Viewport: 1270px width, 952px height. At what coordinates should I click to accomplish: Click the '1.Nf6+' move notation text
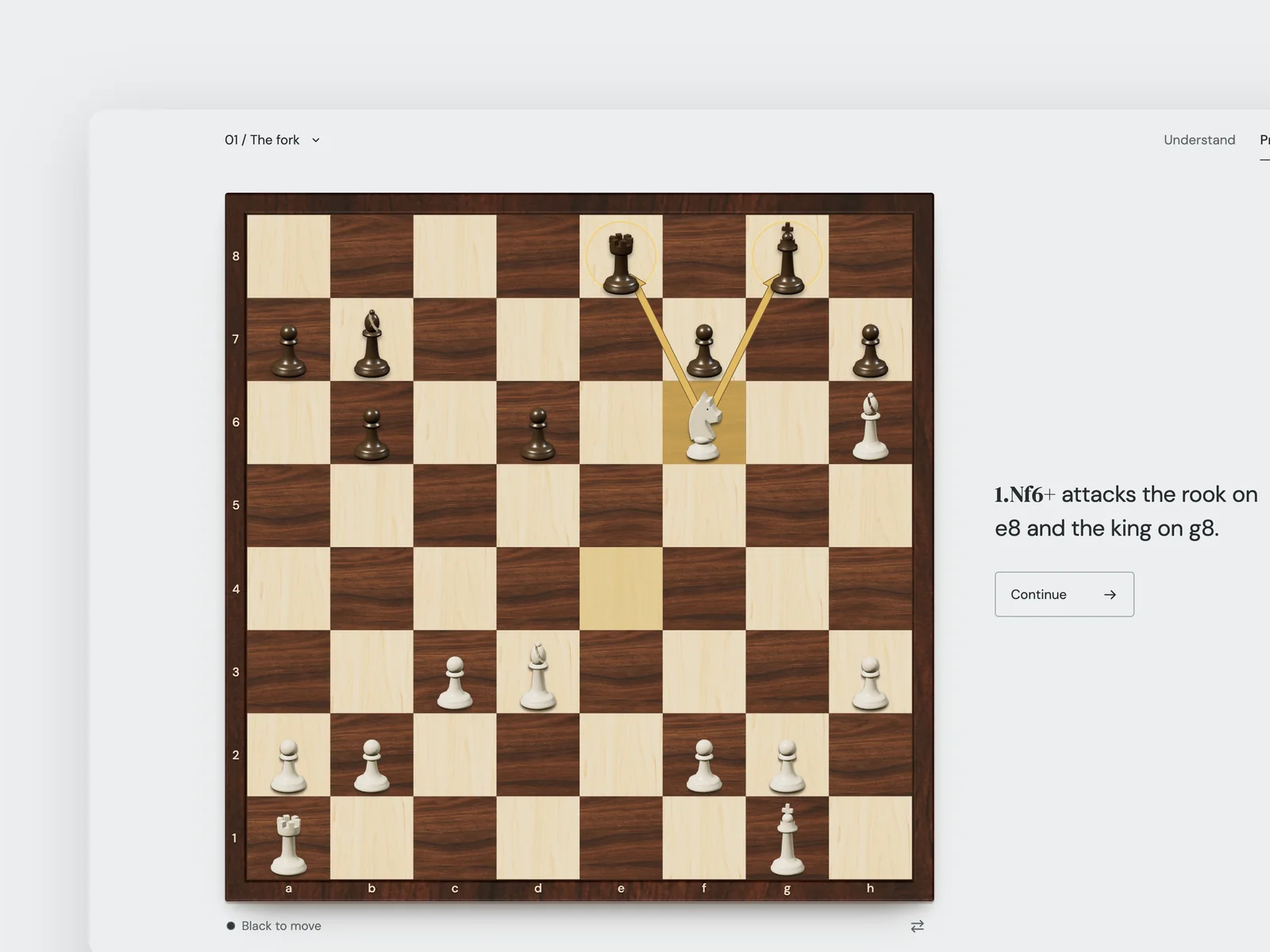[1025, 494]
